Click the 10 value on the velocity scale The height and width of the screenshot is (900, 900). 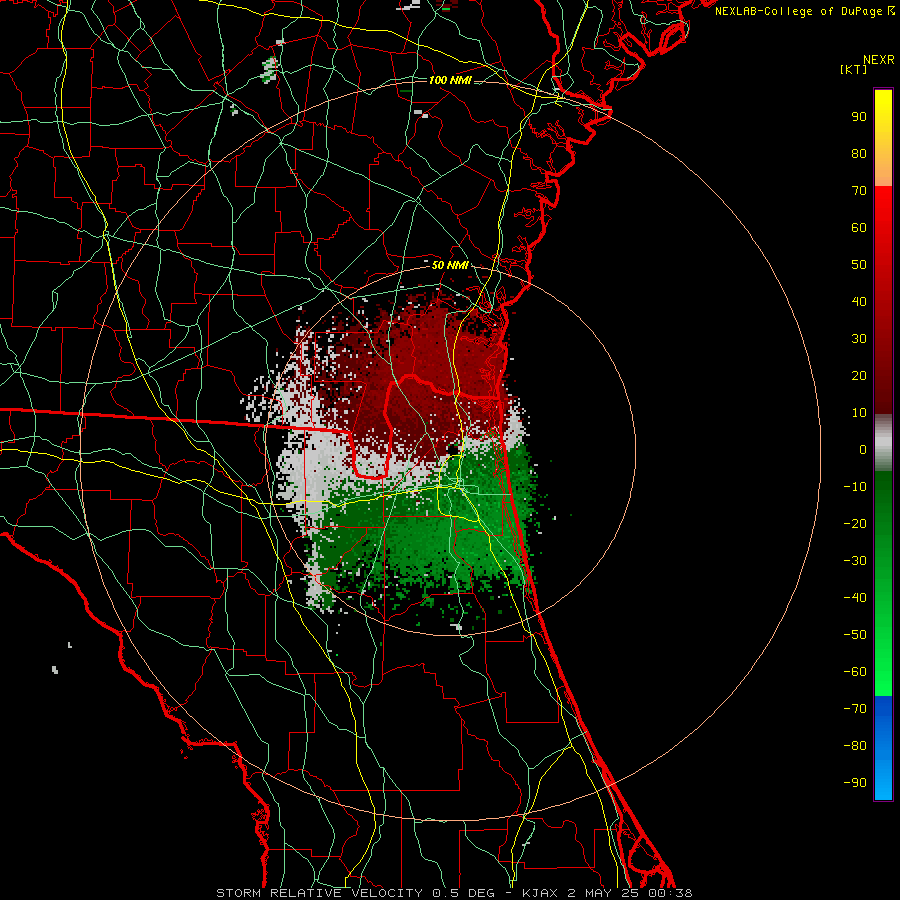tap(859, 413)
